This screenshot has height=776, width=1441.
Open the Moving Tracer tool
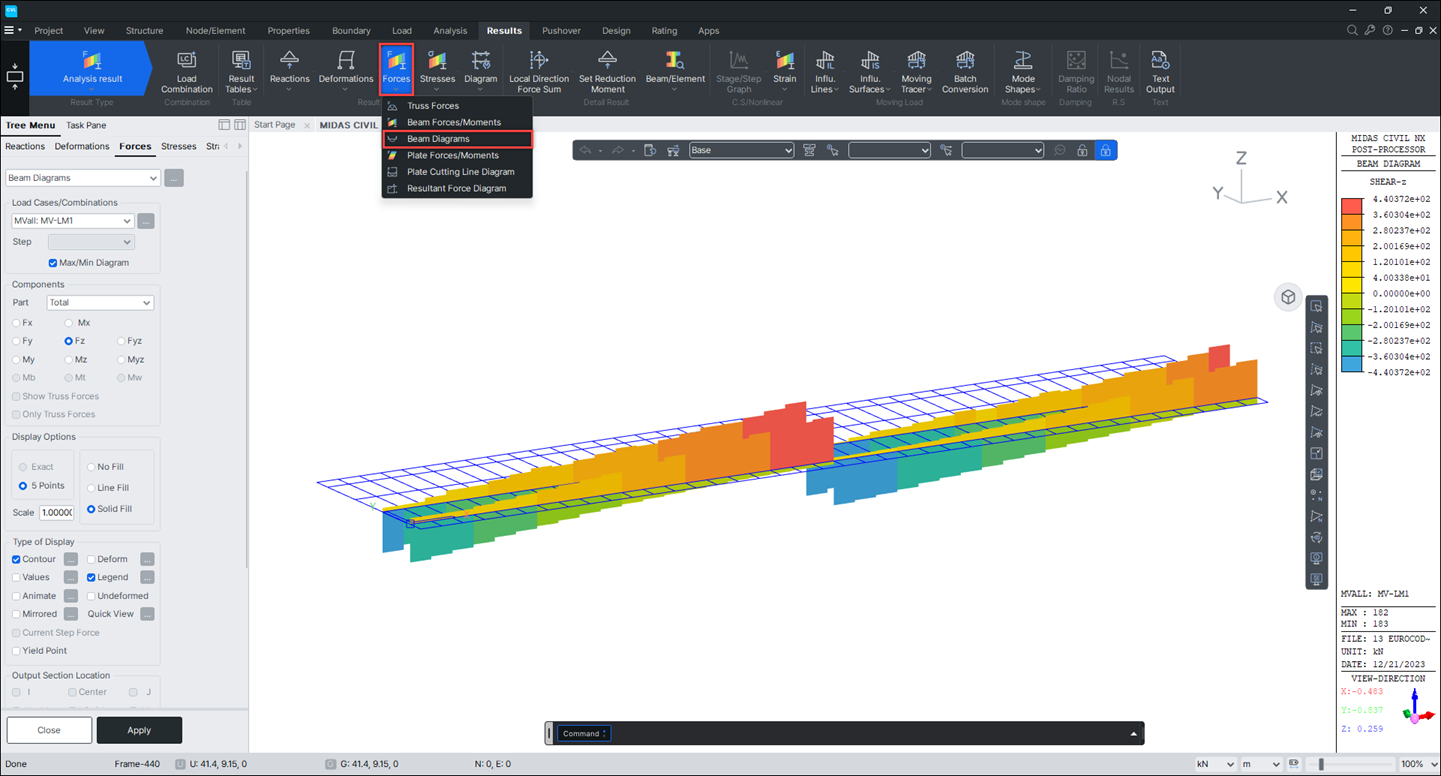tap(916, 72)
